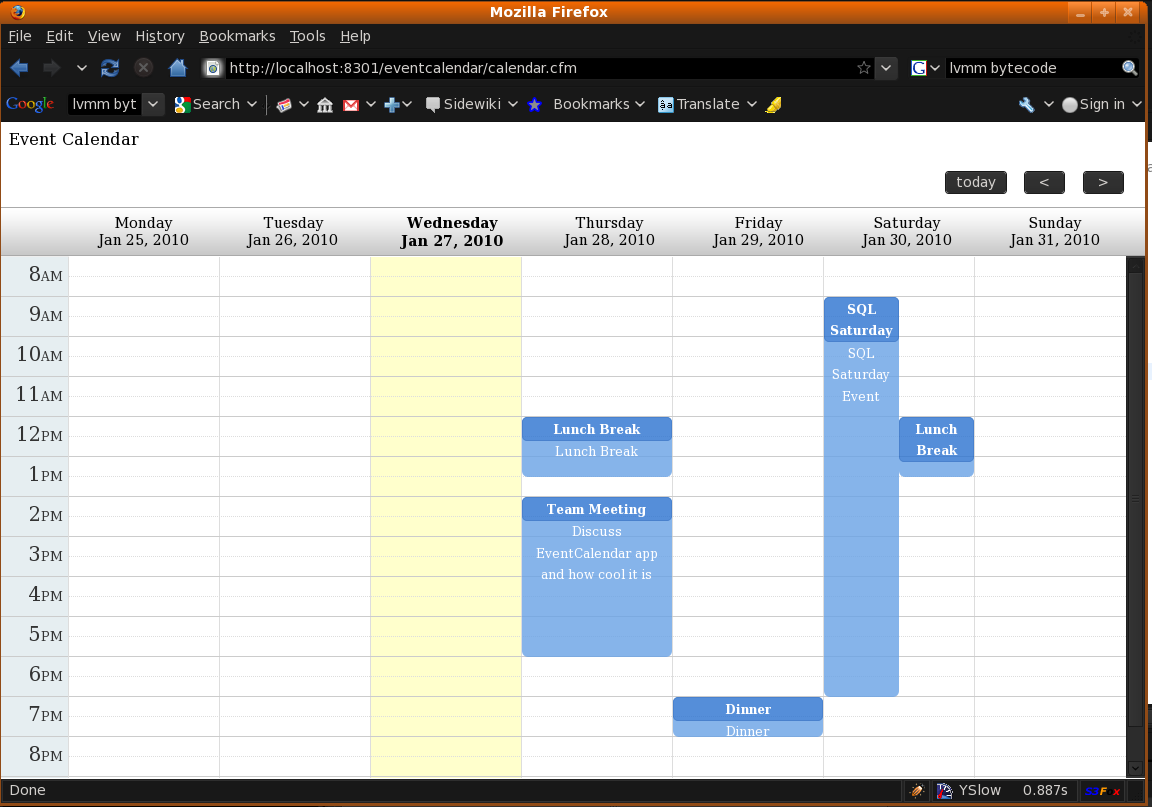Viewport: 1152px width, 807px height.
Task: Open Gmail from the Google toolbar
Action: [352, 104]
